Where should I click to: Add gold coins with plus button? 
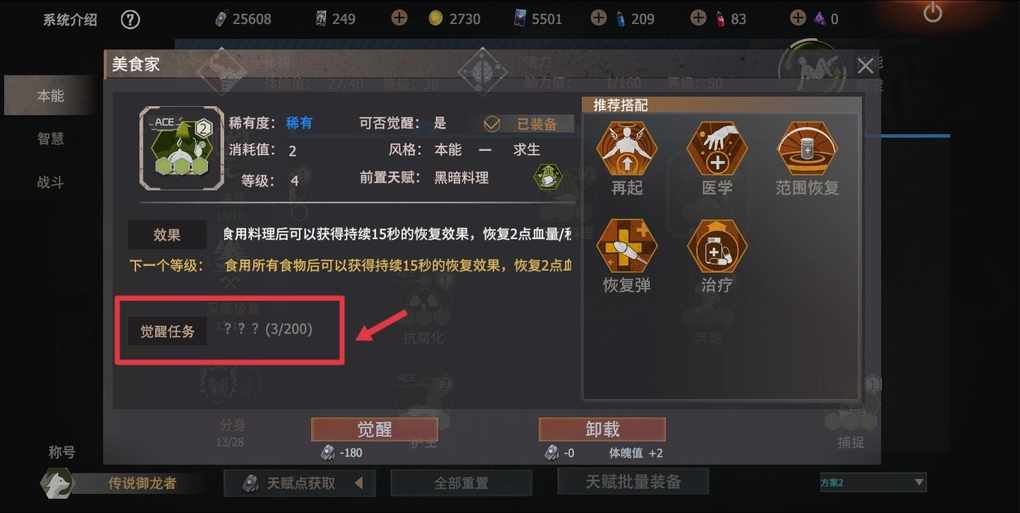point(399,18)
